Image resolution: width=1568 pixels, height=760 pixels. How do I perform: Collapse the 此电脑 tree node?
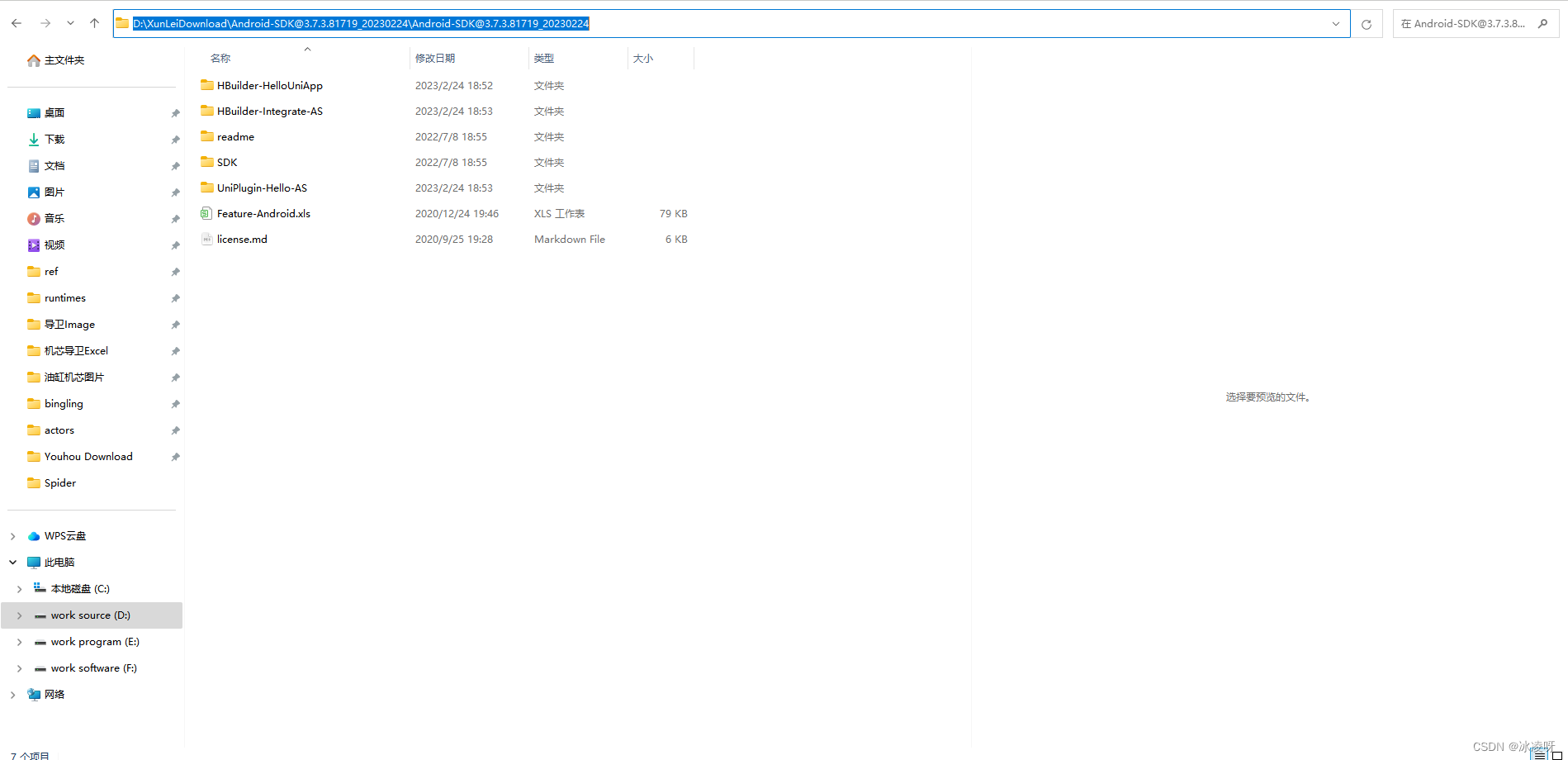click(x=12, y=563)
